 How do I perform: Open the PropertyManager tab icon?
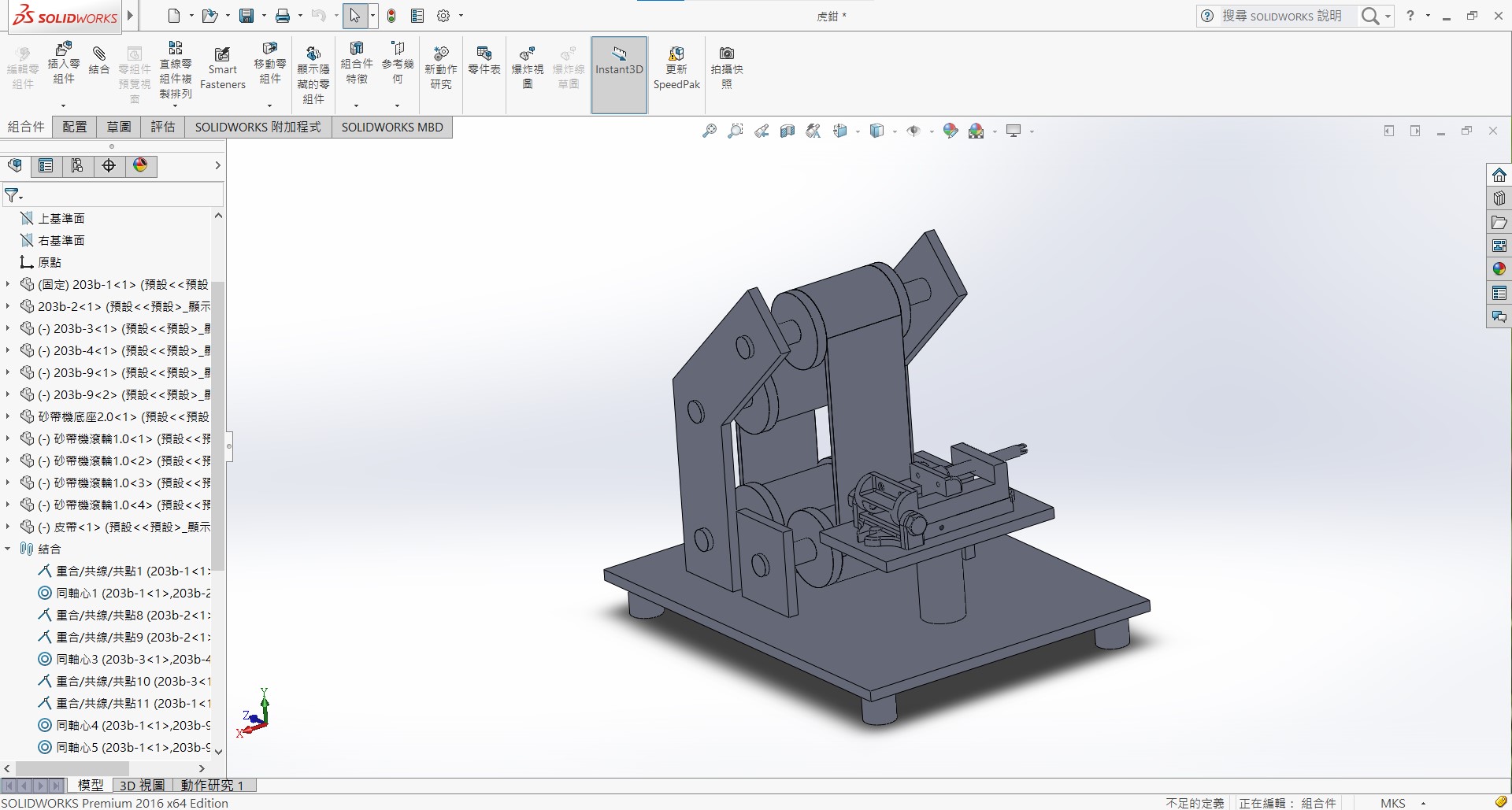pyautogui.click(x=46, y=165)
